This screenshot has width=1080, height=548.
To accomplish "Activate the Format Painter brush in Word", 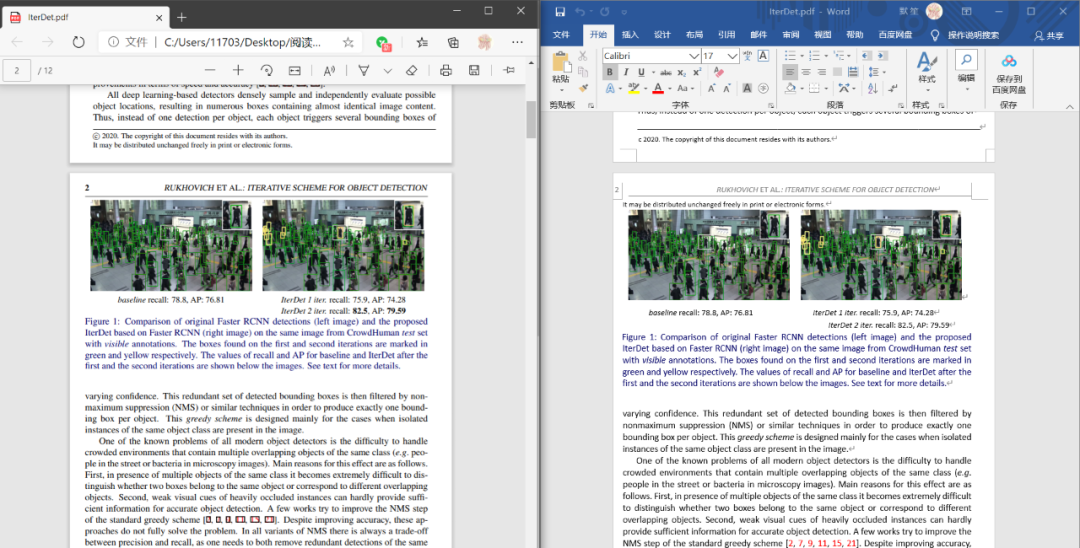I will [583, 87].
